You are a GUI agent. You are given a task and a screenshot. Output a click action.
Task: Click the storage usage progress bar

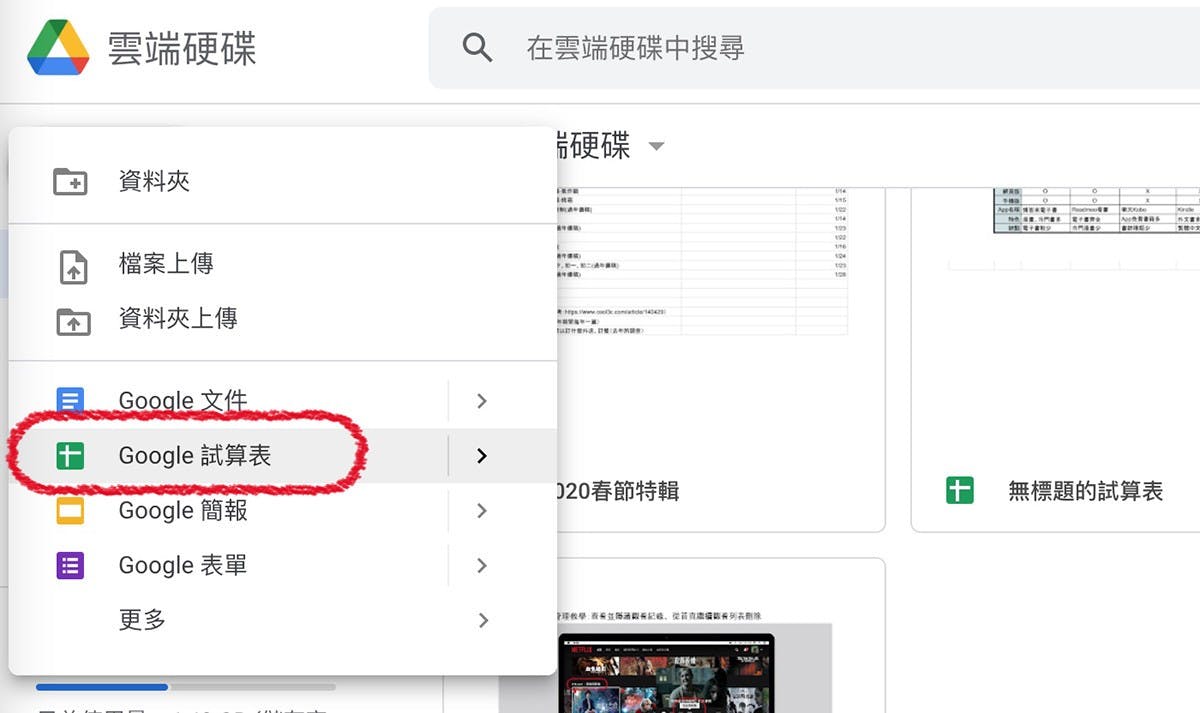(186, 687)
